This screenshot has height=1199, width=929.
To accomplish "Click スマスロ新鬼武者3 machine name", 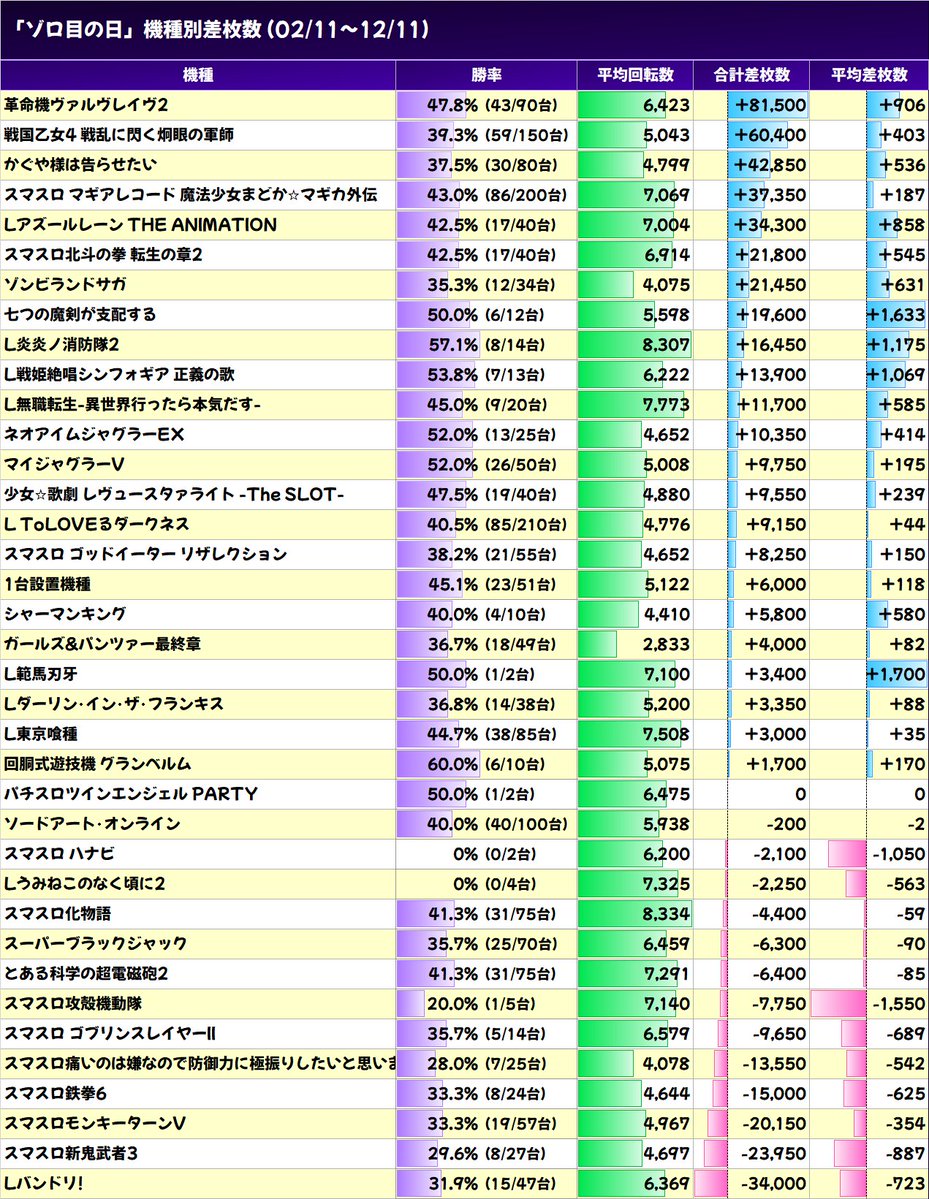I will [x=71, y=1153].
